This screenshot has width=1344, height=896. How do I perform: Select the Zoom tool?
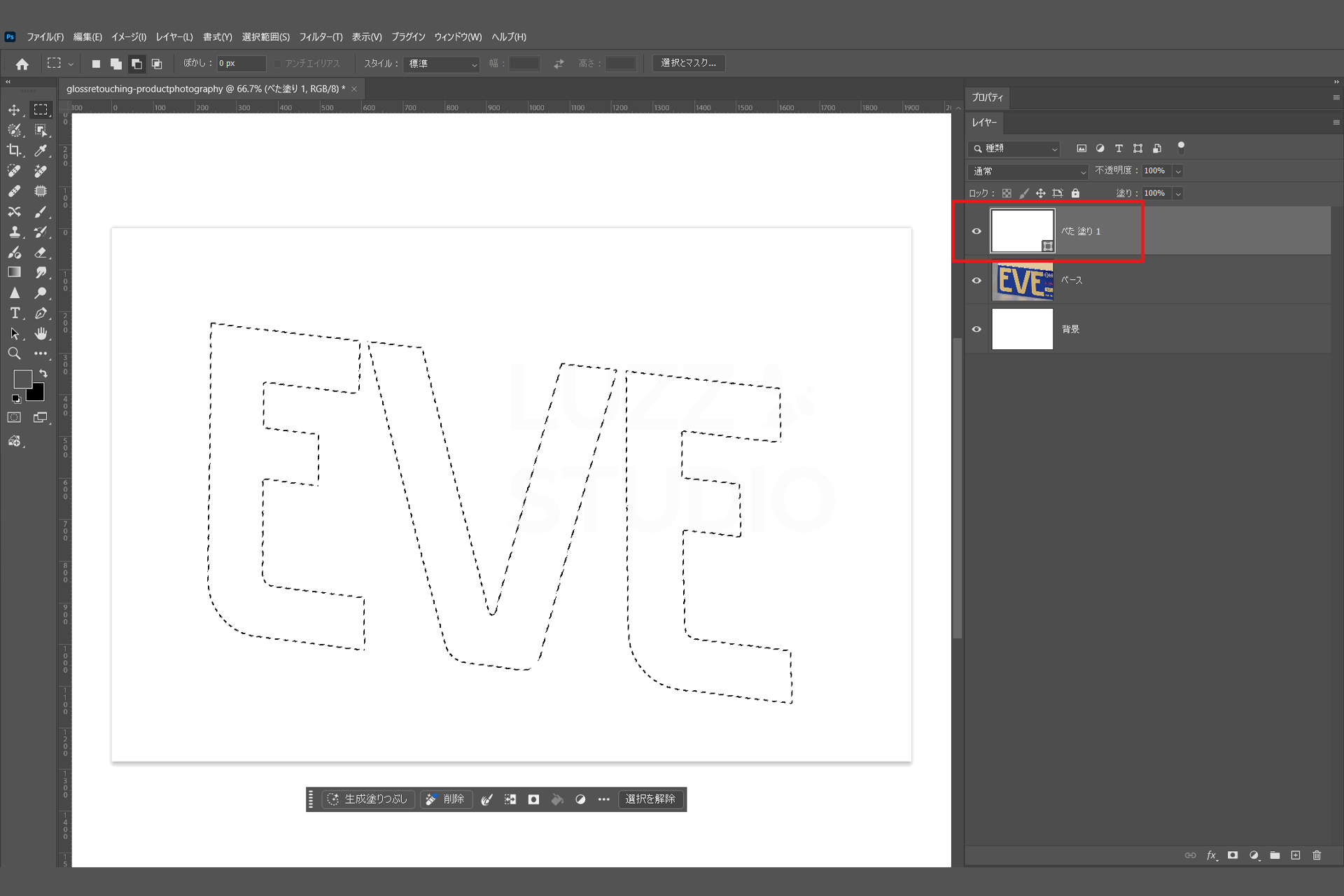(14, 353)
